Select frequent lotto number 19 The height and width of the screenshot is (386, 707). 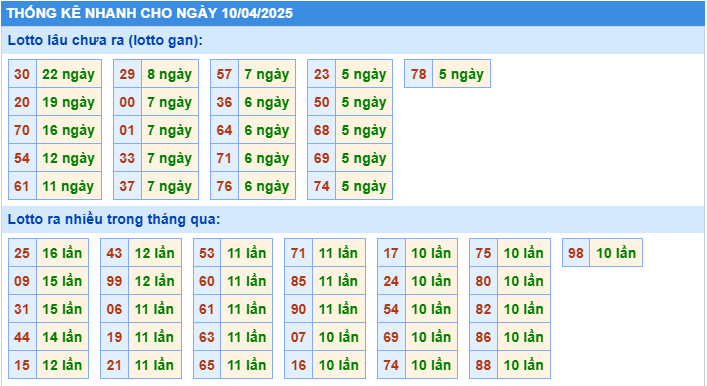point(115,337)
